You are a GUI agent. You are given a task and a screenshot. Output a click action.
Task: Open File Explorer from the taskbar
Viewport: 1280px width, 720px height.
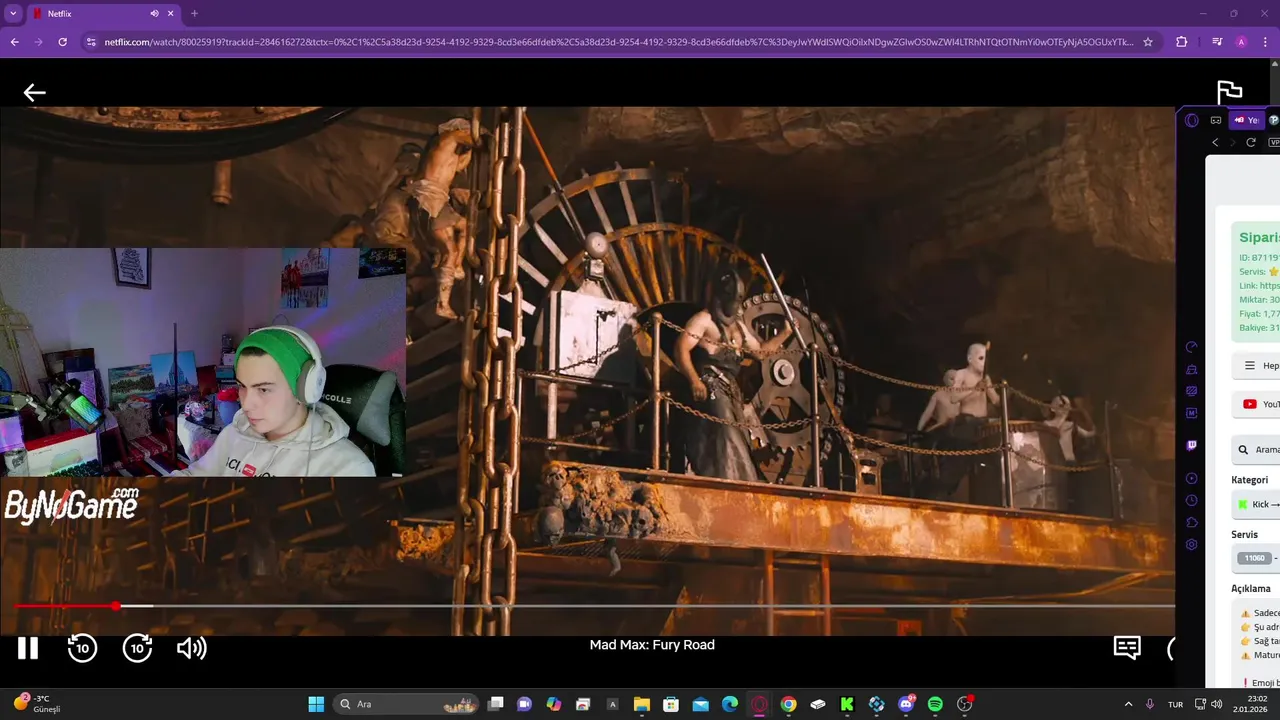click(x=642, y=704)
